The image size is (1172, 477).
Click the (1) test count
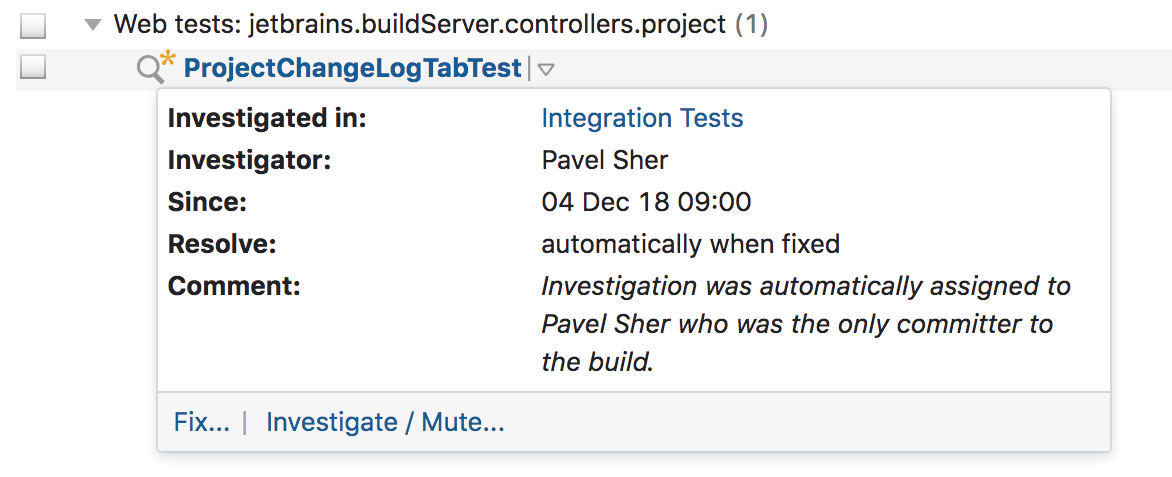pyautogui.click(x=751, y=25)
